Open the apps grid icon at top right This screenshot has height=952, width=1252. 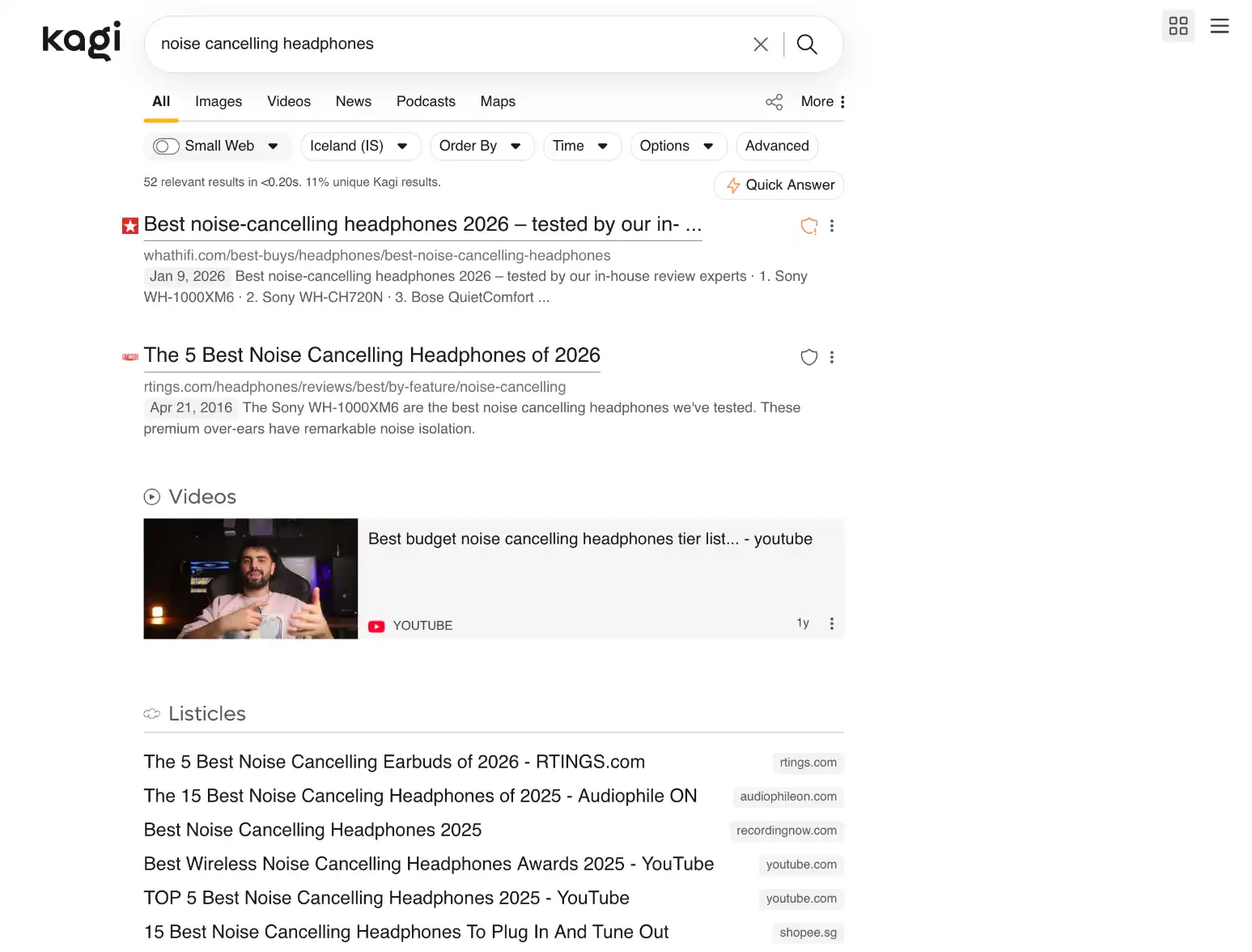1178,25
